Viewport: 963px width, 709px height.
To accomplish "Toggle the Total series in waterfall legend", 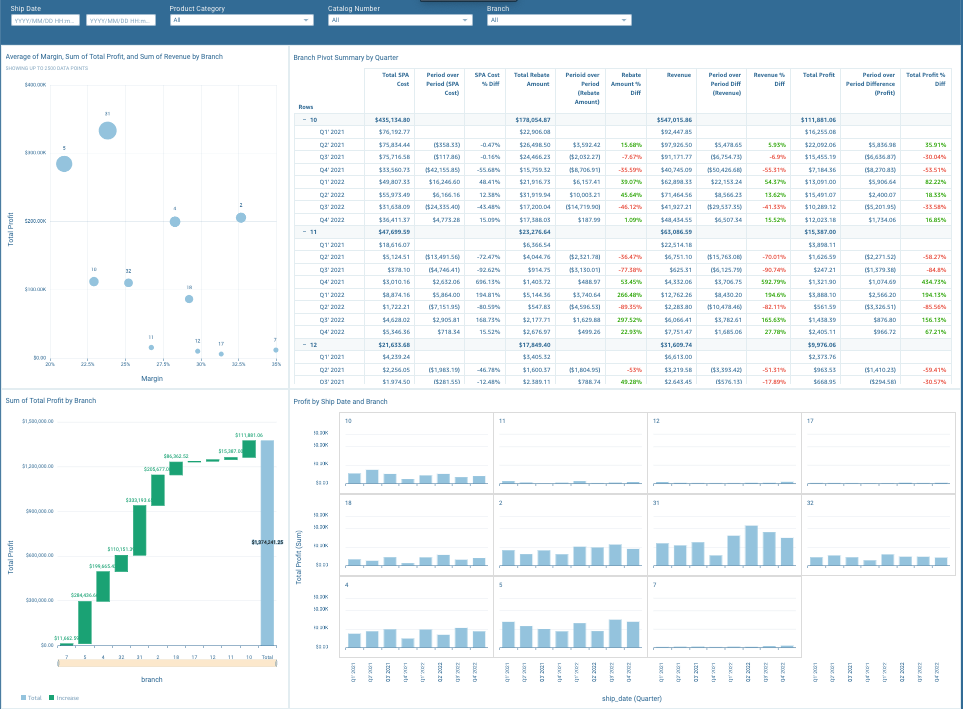I will point(31,698).
